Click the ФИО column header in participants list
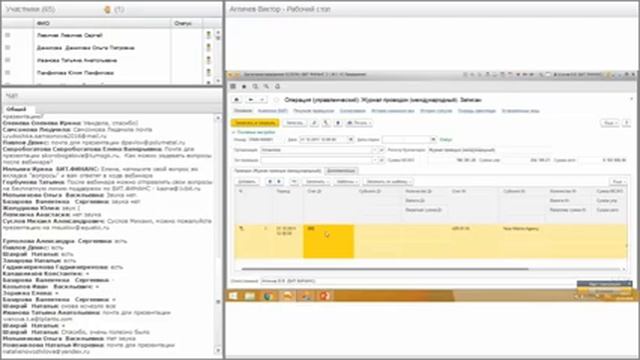The height and width of the screenshot is (360, 640). (x=102, y=23)
